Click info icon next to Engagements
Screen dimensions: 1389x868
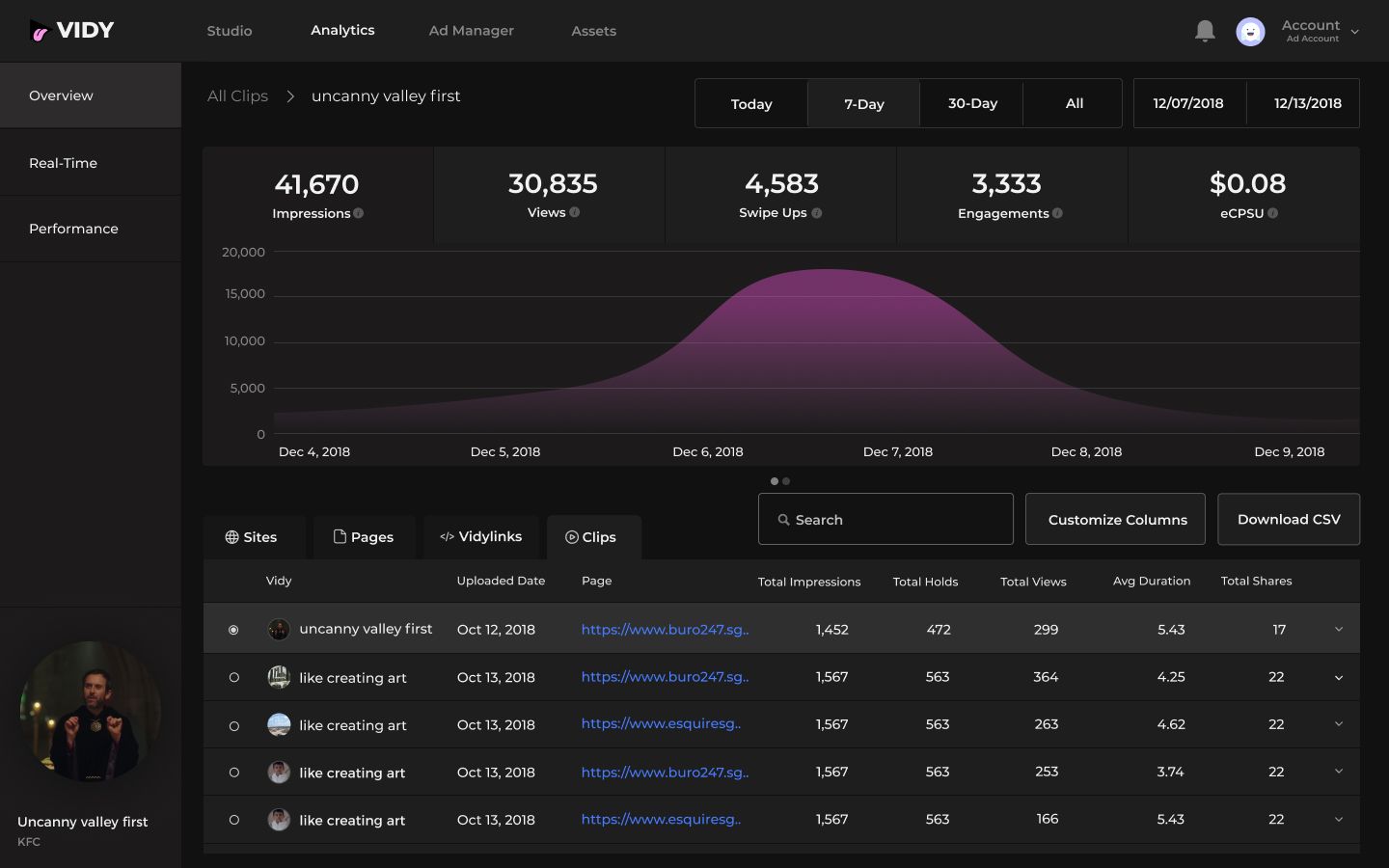(x=1058, y=213)
